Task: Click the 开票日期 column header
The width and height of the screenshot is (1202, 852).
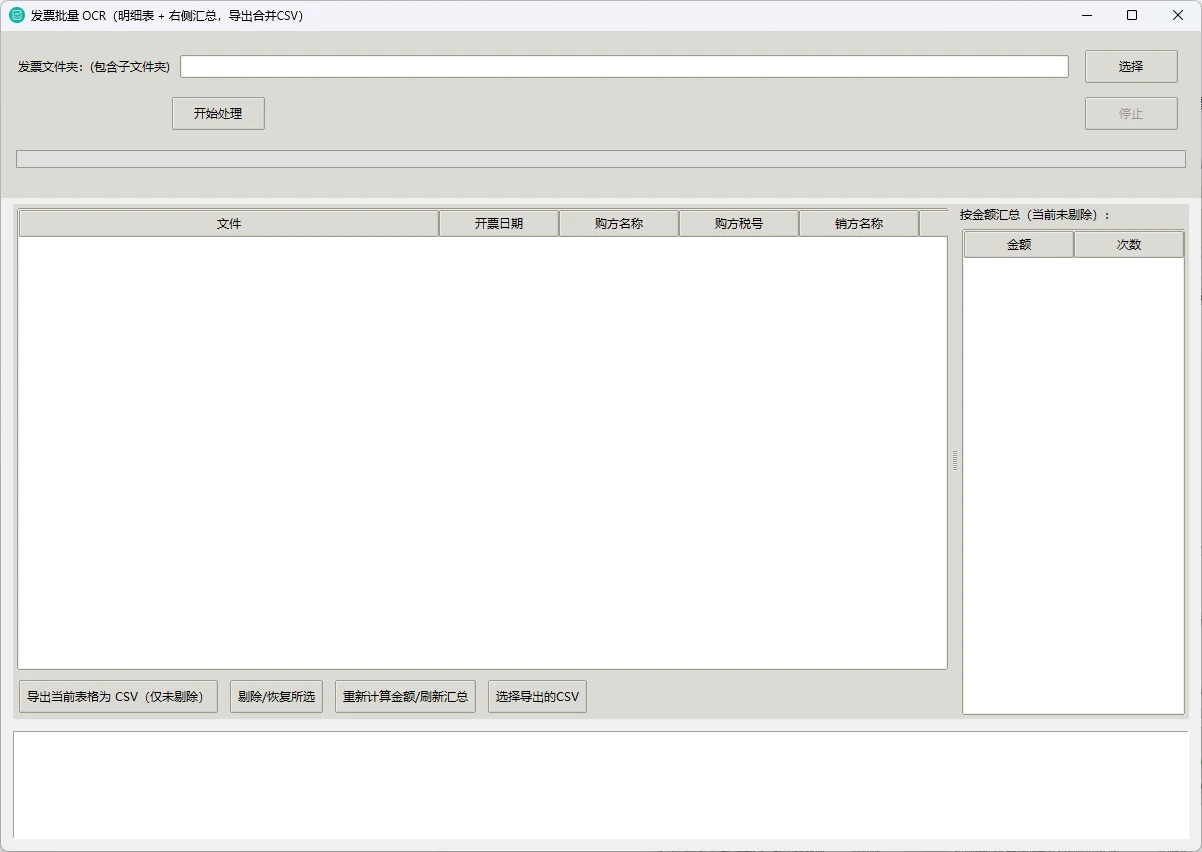Action: point(499,223)
